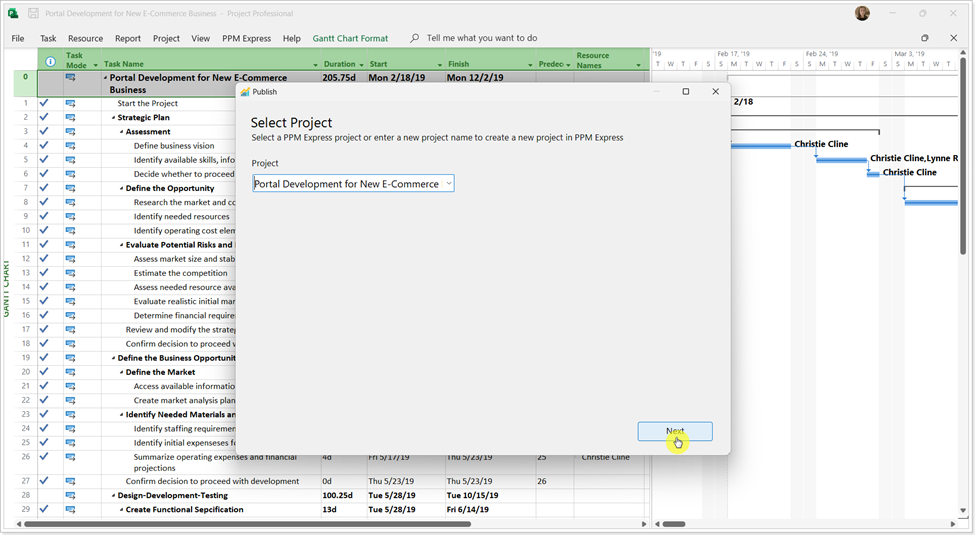Collapse the Strategic Plan summary task
Image resolution: width=975 pixels, height=535 pixels.
[113, 118]
